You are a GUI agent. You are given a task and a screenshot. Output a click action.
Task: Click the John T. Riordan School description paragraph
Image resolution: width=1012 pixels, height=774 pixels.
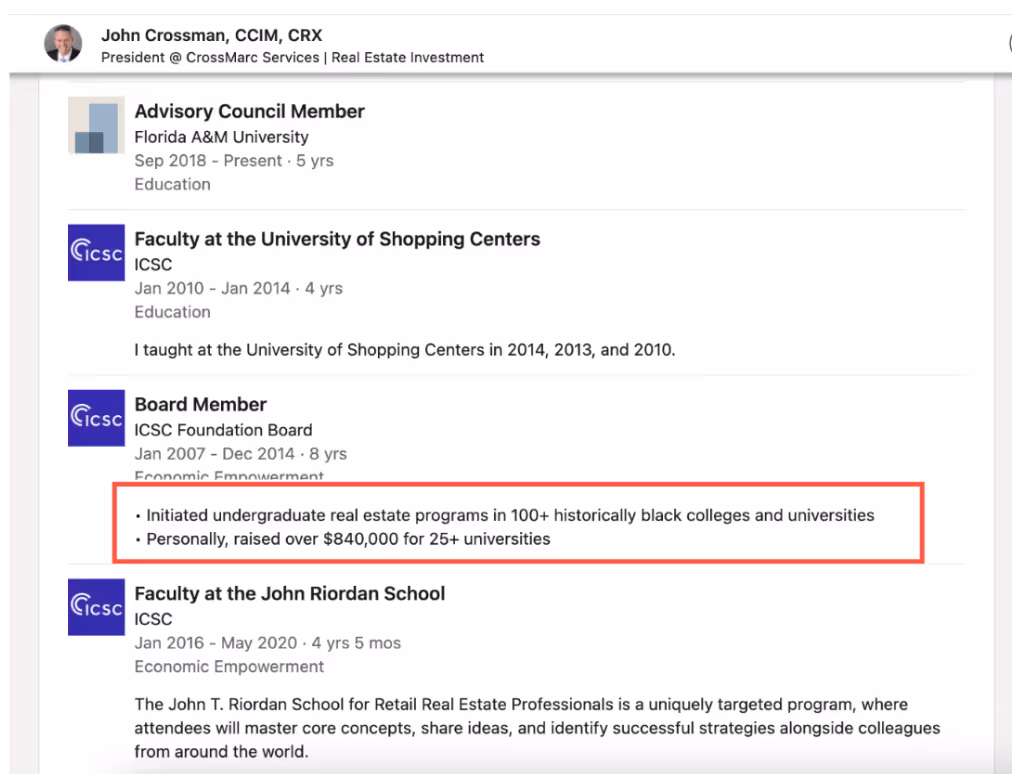537,728
